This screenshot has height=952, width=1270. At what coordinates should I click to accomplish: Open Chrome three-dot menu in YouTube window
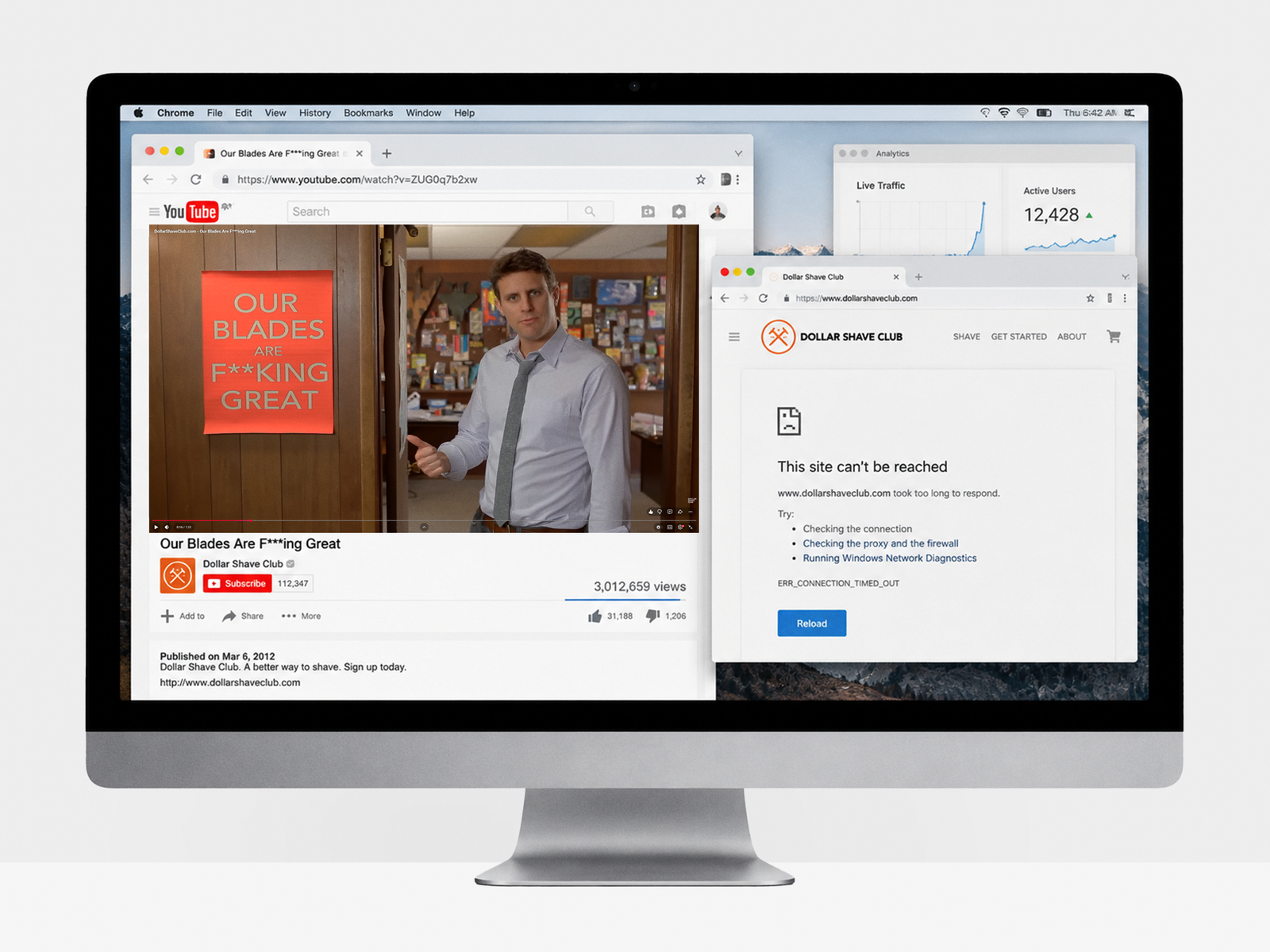738,179
